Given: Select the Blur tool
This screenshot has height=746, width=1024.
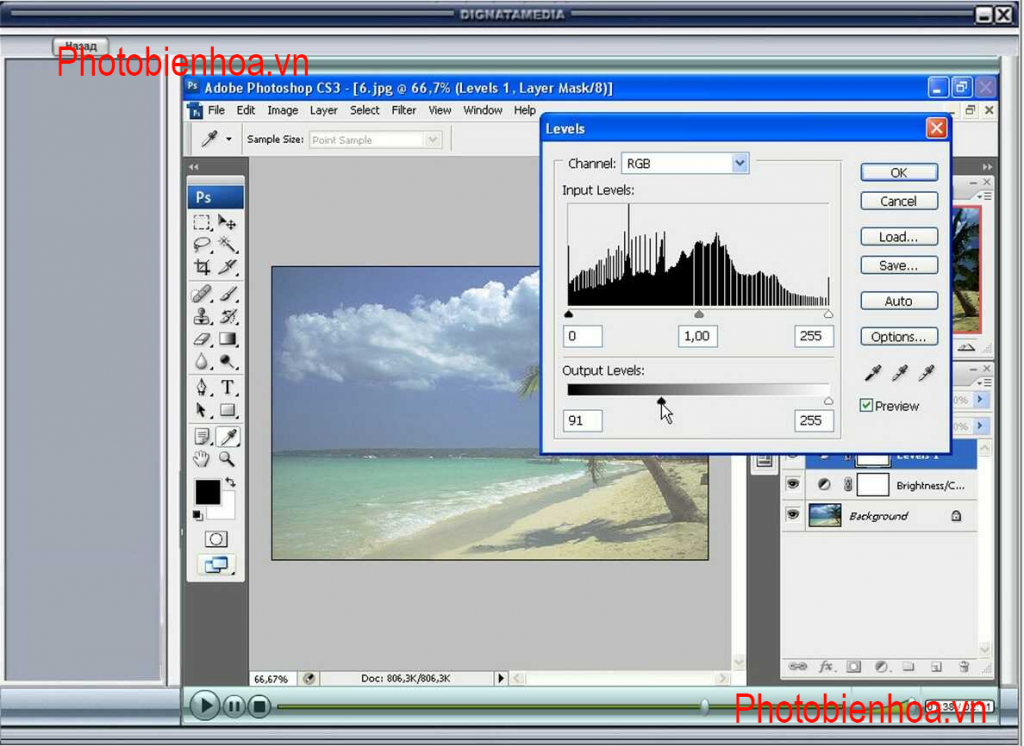Looking at the screenshot, I should pos(202,361).
